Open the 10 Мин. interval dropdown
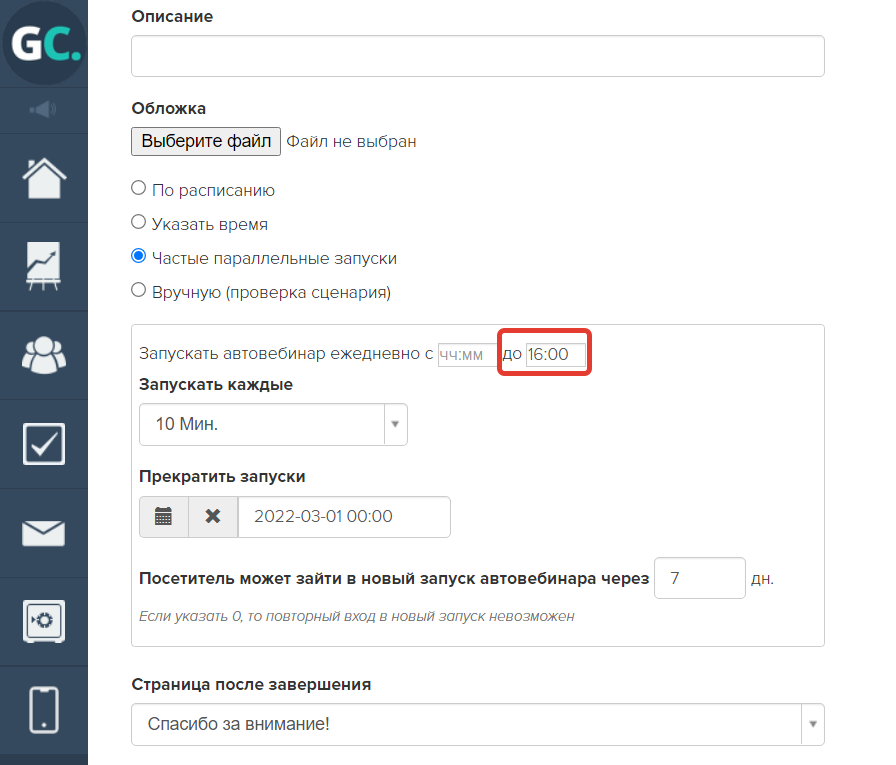This screenshot has width=896, height=765. click(x=273, y=424)
